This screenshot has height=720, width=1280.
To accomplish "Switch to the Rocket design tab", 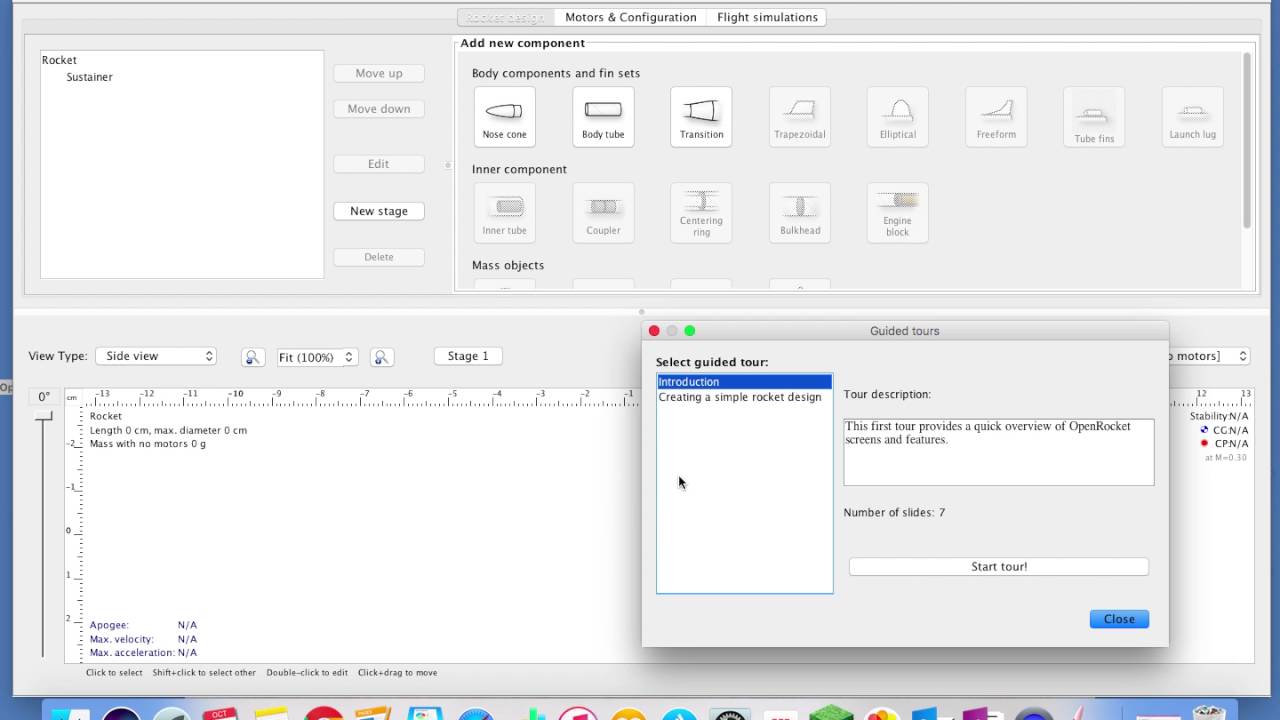I will (505, 17).
